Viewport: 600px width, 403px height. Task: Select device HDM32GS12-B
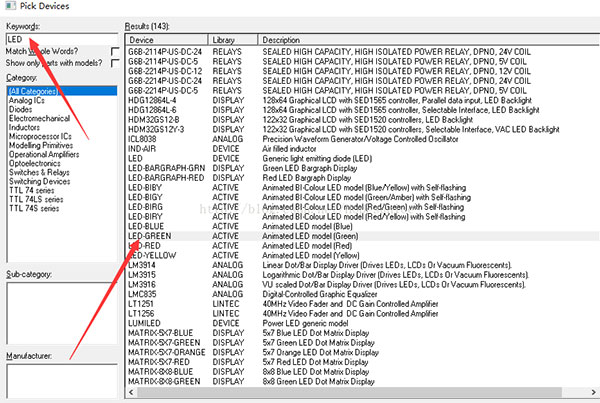click(363, 119)
